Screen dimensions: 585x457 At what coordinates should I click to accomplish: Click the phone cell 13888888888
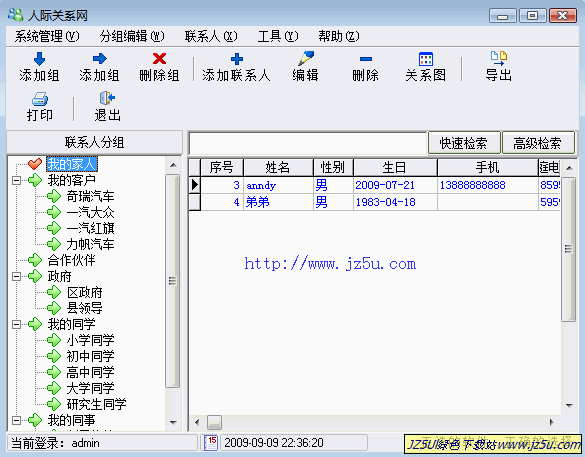(488, 185)
